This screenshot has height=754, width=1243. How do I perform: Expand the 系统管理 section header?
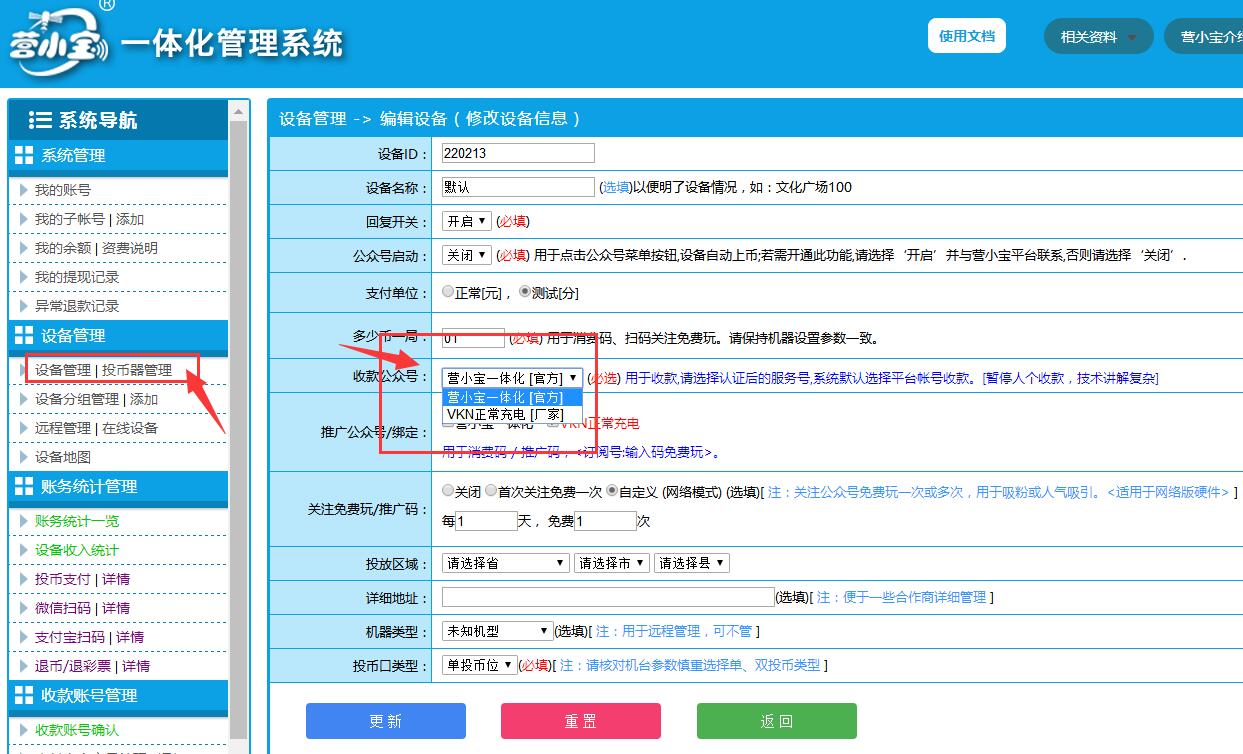(x=118, y=155)
